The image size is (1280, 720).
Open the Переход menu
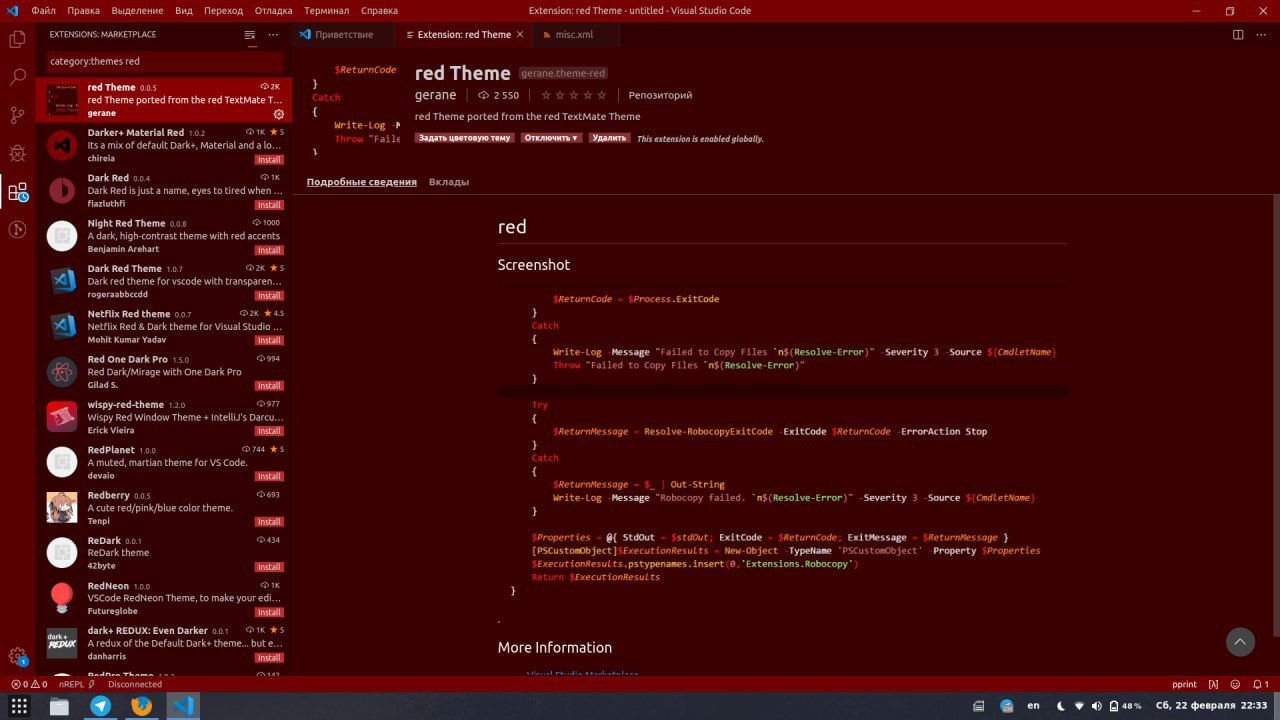point(223,10)
